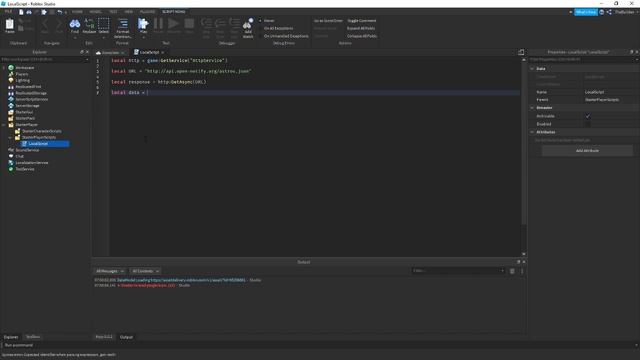Select Workspace in Explorer
The image size is (640, 360).
(24, 68)
